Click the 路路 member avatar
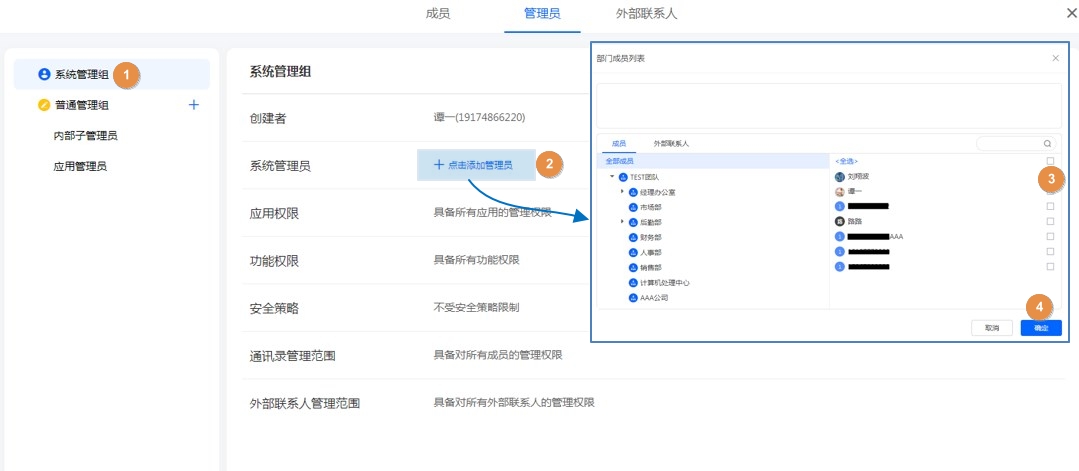 pyautogui.click(x=840, y=221)
